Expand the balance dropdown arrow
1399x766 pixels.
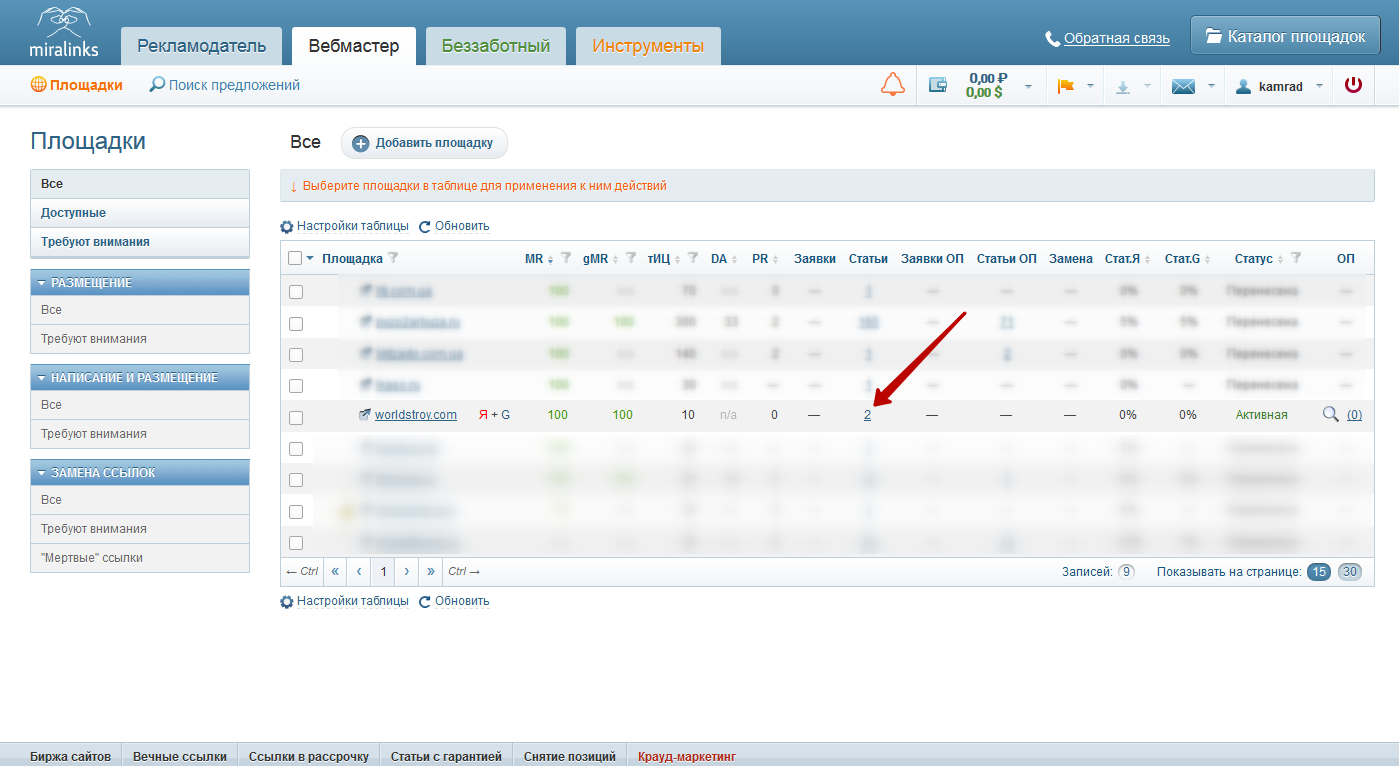[1029, 86]
